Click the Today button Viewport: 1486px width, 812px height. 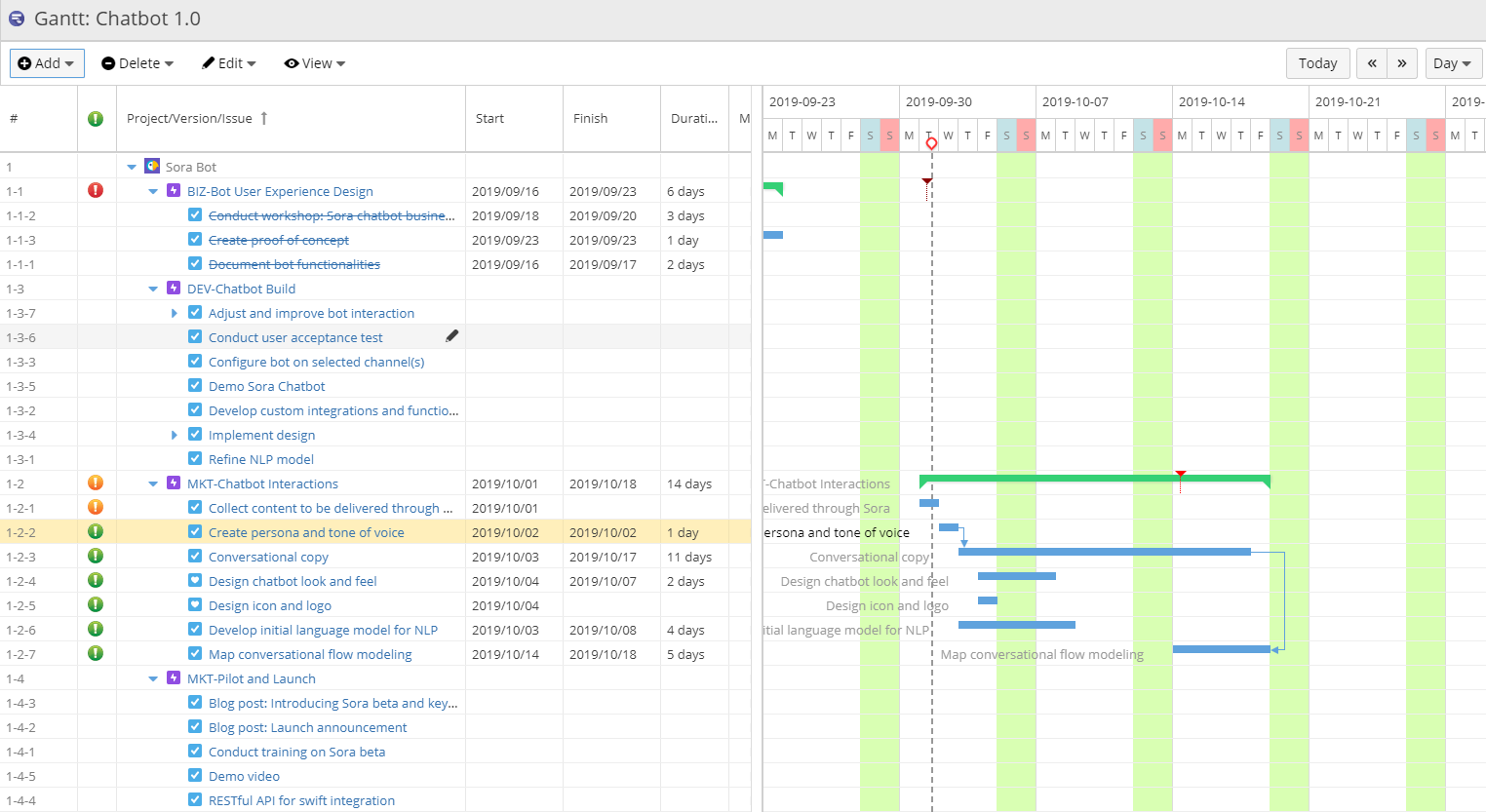coord(1317,62)
